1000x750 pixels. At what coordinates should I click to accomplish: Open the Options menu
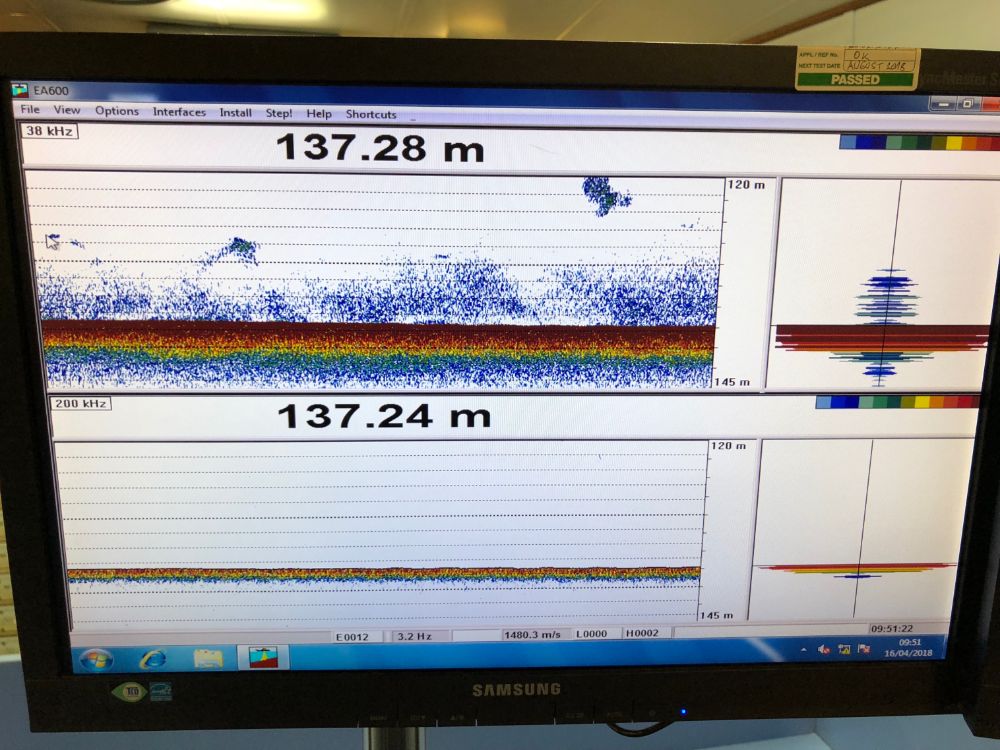coord(117,111)
